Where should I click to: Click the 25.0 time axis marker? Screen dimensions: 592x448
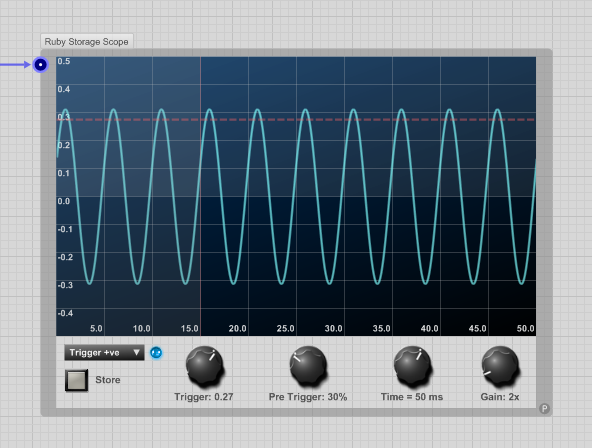pos(285,328)
